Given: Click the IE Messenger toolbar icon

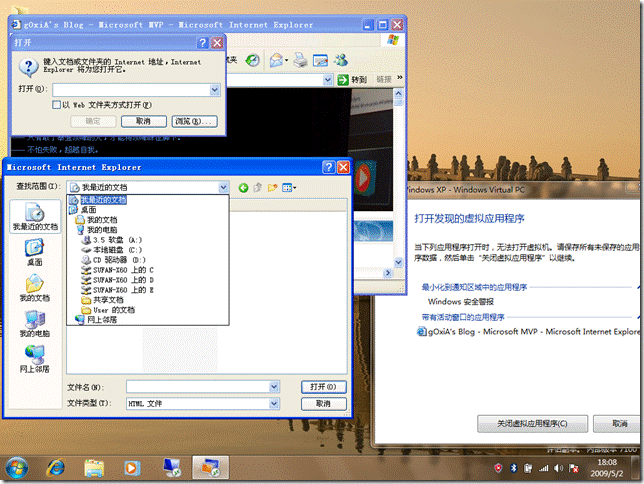Looking at the screenshot, I should click(341, 61).
